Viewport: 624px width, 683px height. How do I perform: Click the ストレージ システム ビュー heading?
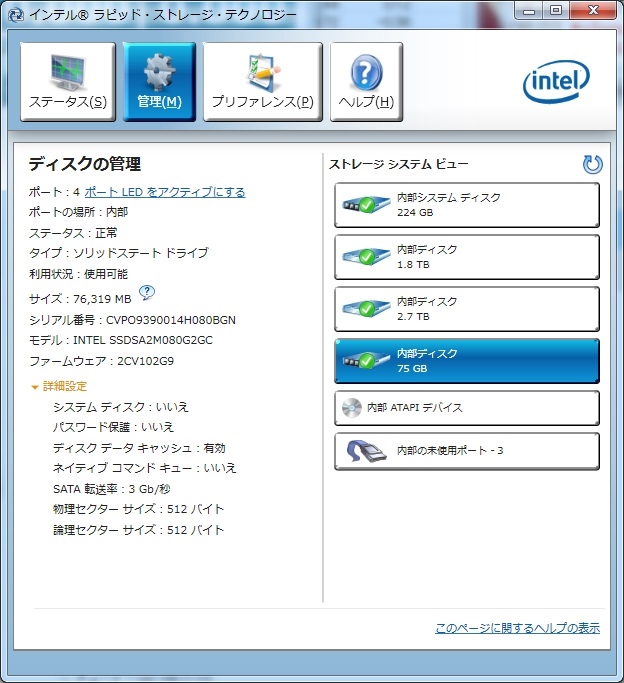(x=398, y=165)
